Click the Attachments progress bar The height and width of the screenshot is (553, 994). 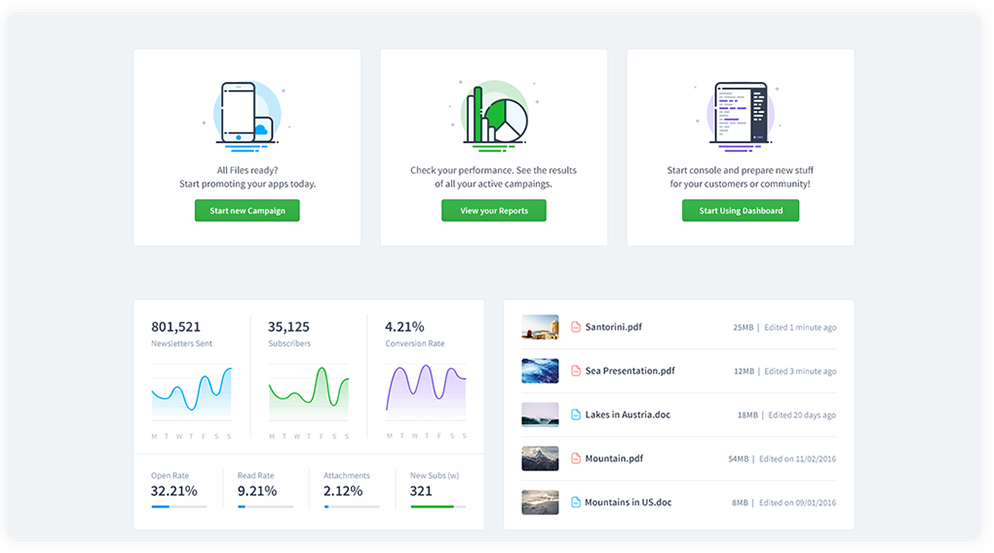point(351,507)
